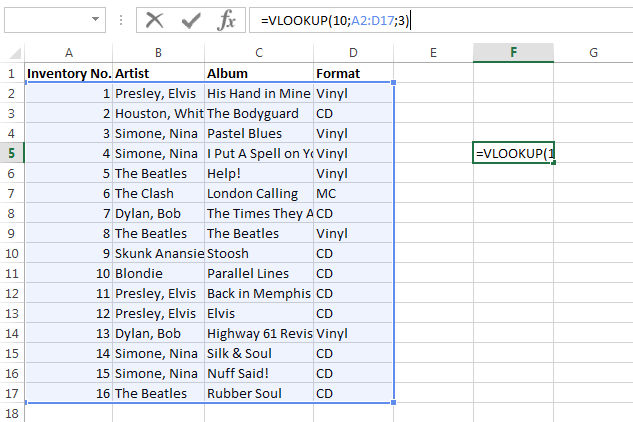Select 'Houston, Whit' artist cell
This screenshot has height=422, width=633.
click(158, 113)
